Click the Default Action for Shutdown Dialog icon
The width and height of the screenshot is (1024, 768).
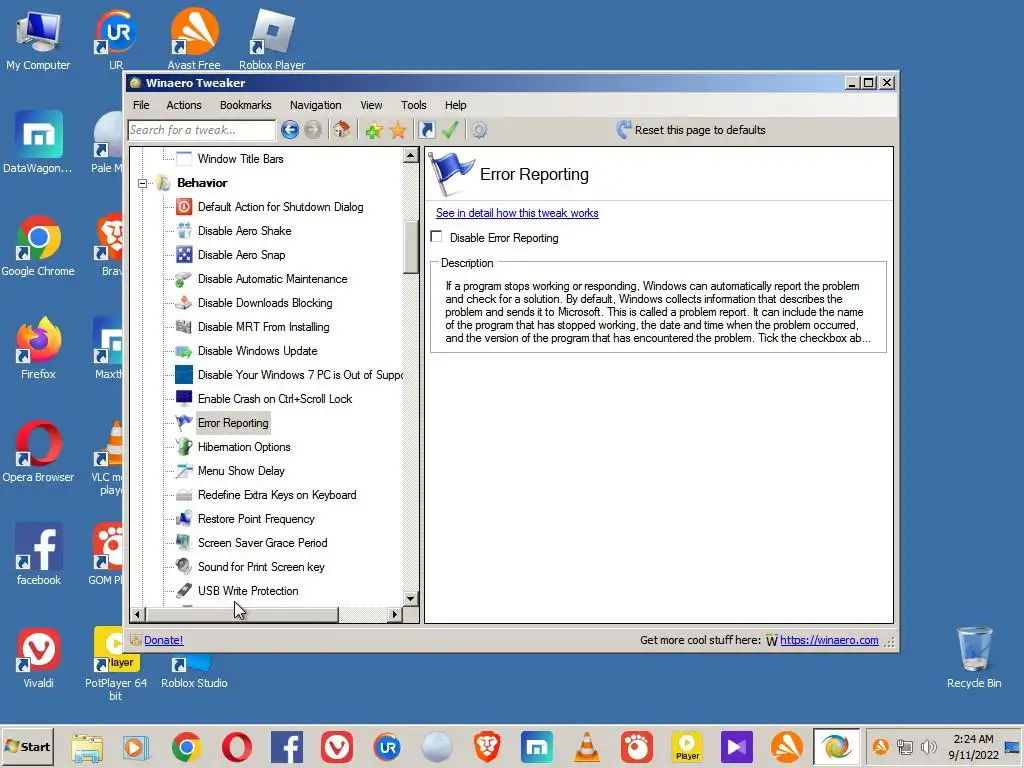pyautogui.click(x=184, y=207)
